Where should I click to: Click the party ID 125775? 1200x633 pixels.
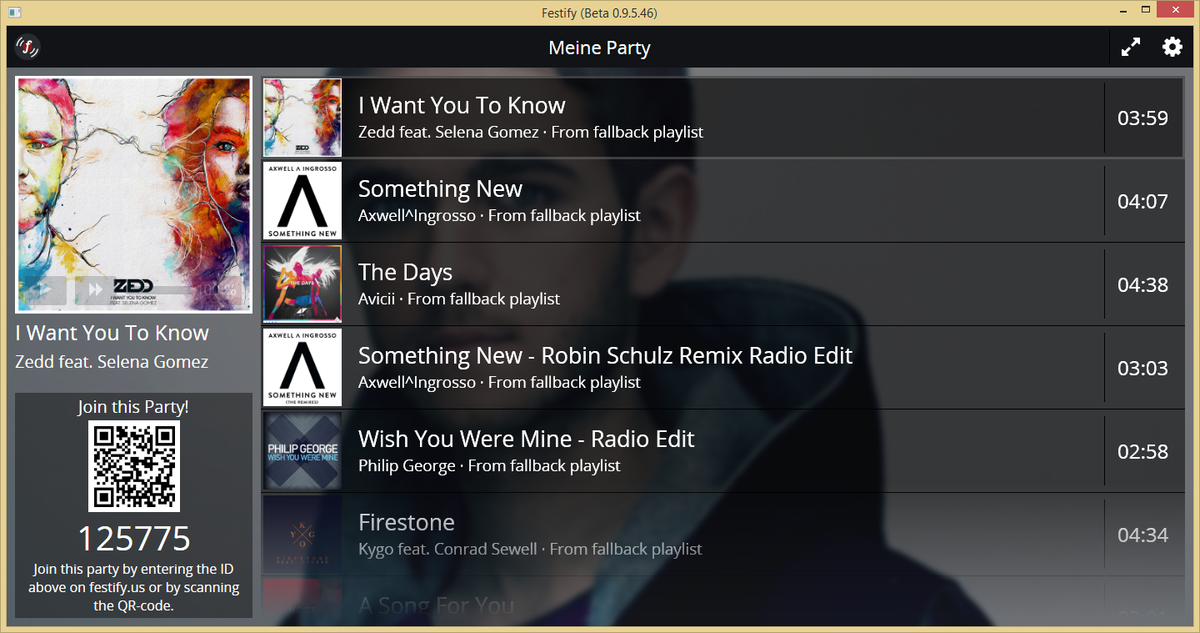pos(134,539)
